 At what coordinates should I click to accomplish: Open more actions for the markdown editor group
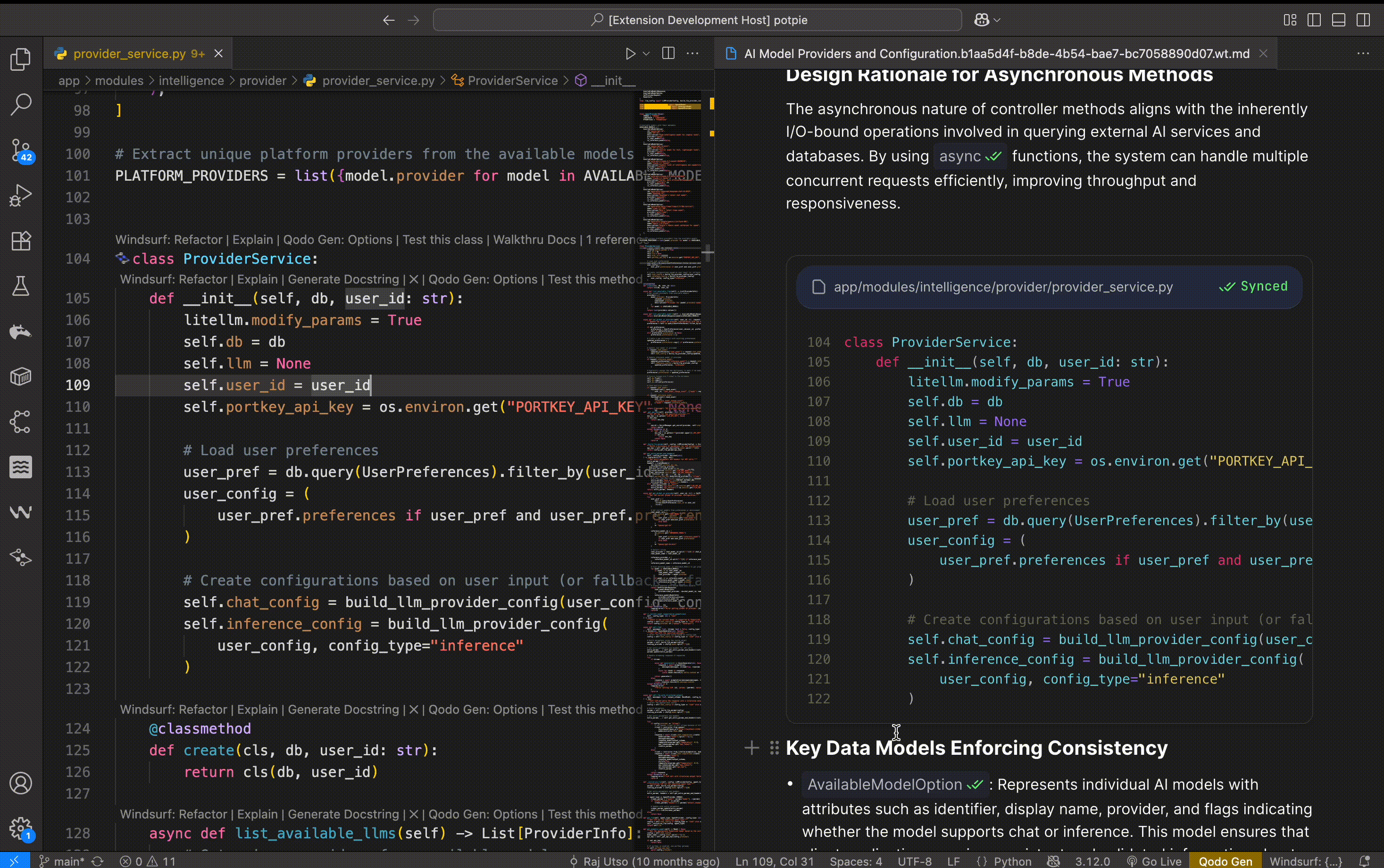coord(1363,53)
